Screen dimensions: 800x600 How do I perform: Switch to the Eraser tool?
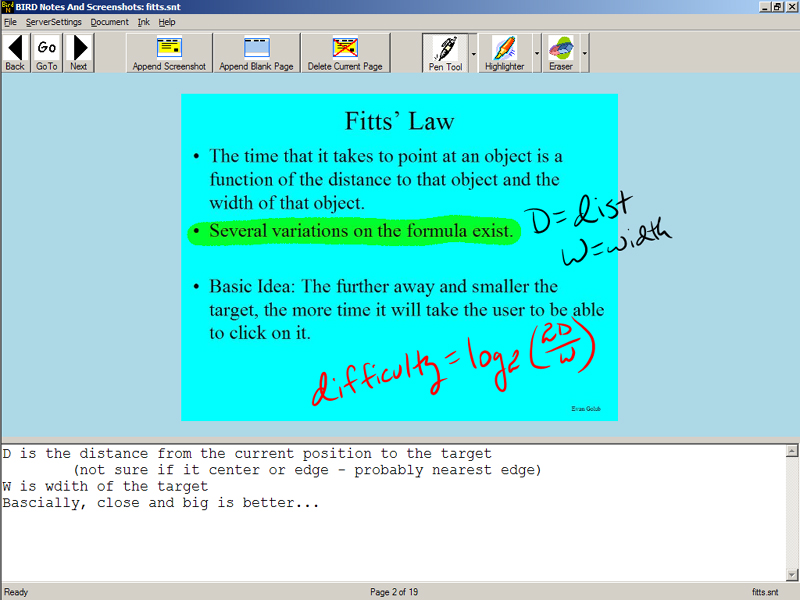560,52
